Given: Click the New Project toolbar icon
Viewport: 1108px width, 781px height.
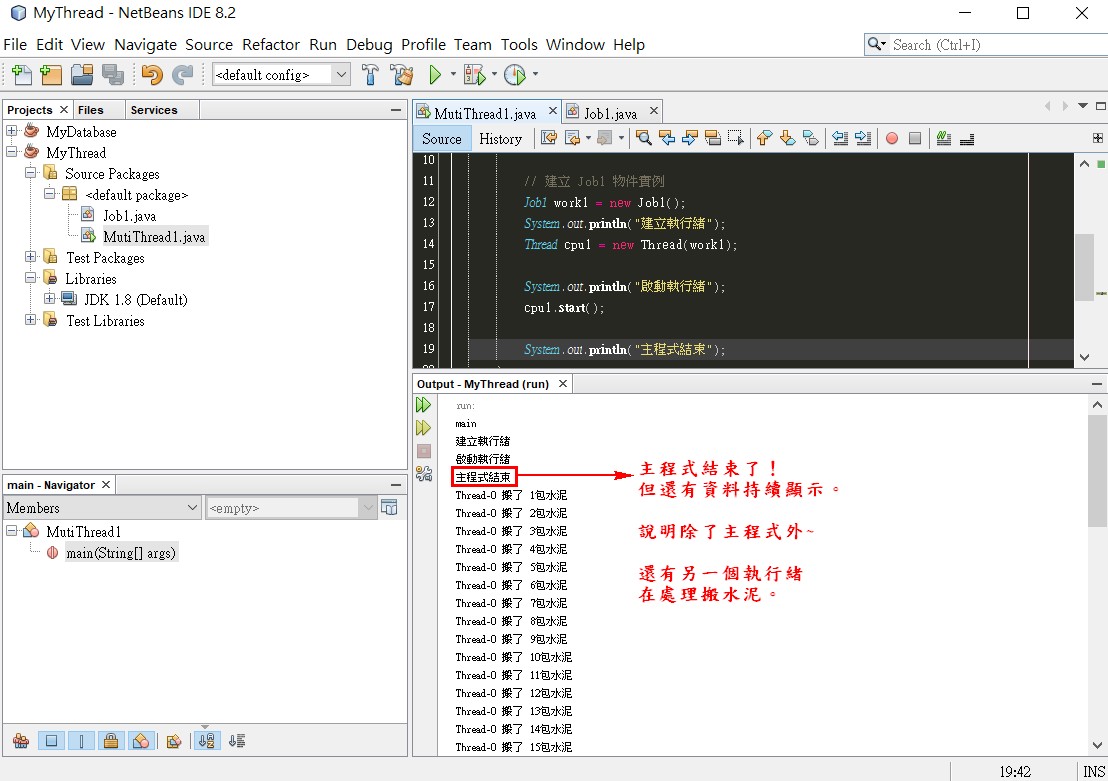Looking at the screenshot, I should pyautogui.click(x=52, y=74).
